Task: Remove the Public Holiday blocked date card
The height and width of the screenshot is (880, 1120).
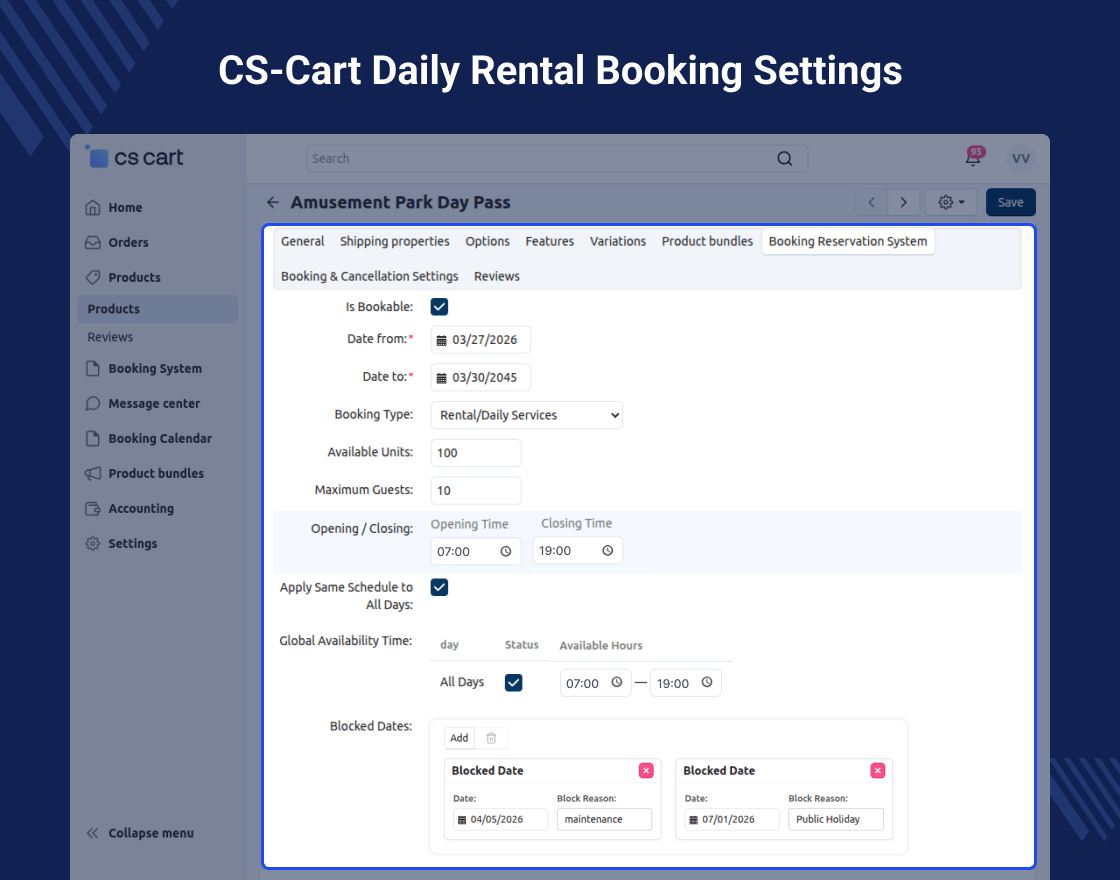Action: tap(877, 770)
